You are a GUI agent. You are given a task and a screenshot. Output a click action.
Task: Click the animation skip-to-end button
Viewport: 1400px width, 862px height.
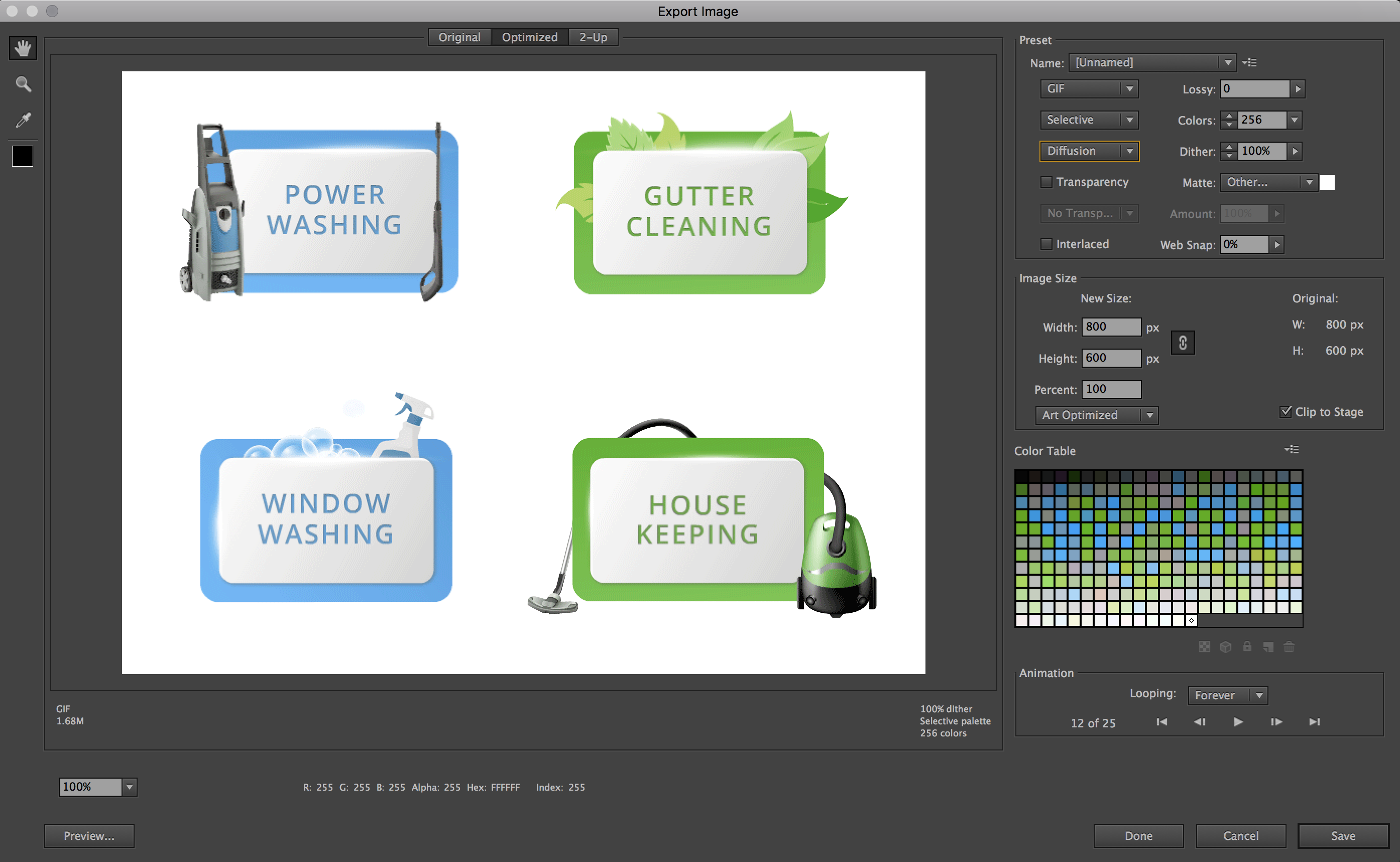(1315, 721)
